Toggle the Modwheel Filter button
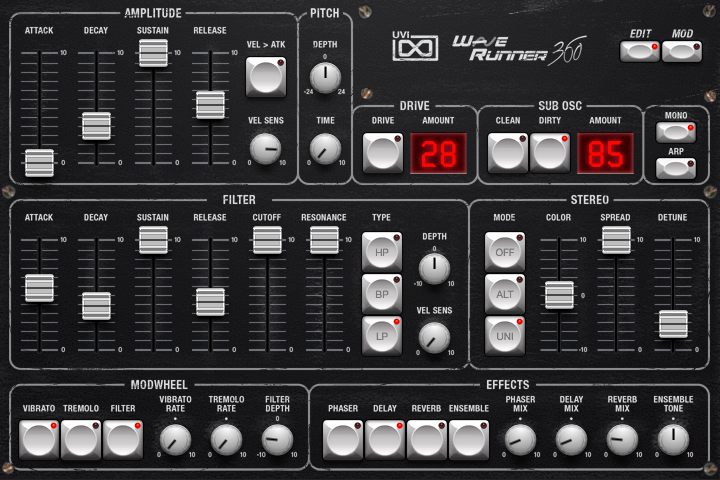The image size is (720, 480). click(x=123, y=440)
